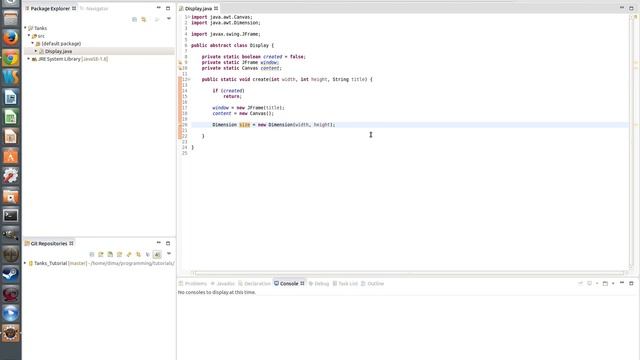Collapse the create method fold at line 12

tap(189, 79)
